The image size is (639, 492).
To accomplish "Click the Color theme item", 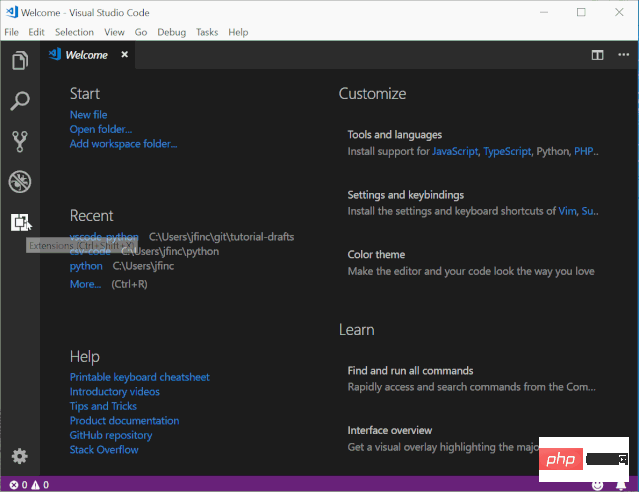I will pyautogui.click(x=473, y=263).
